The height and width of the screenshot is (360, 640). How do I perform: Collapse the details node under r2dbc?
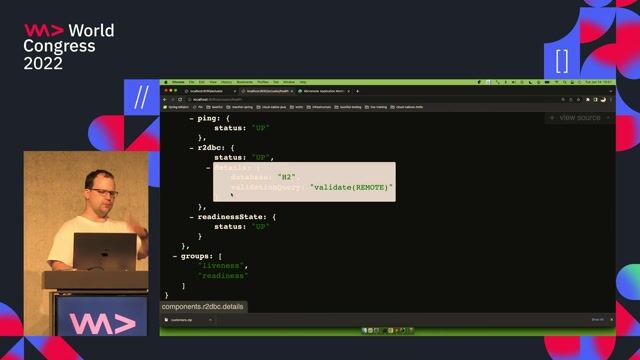pyautogui.click(x=208, y=168)
